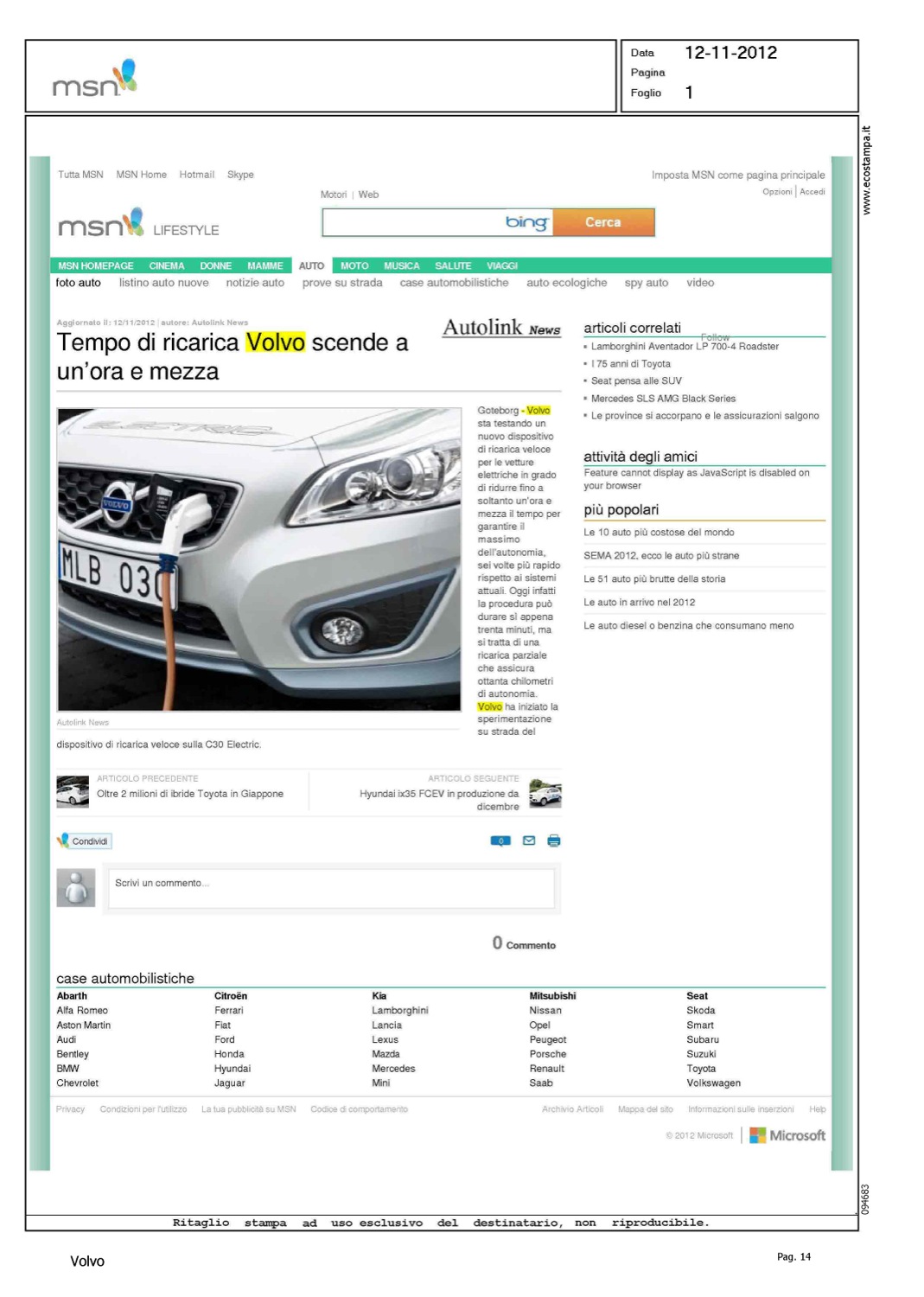Open 'Le 10 auto più costose del mondo'
924x1297 pixels.
coord(659,533)
